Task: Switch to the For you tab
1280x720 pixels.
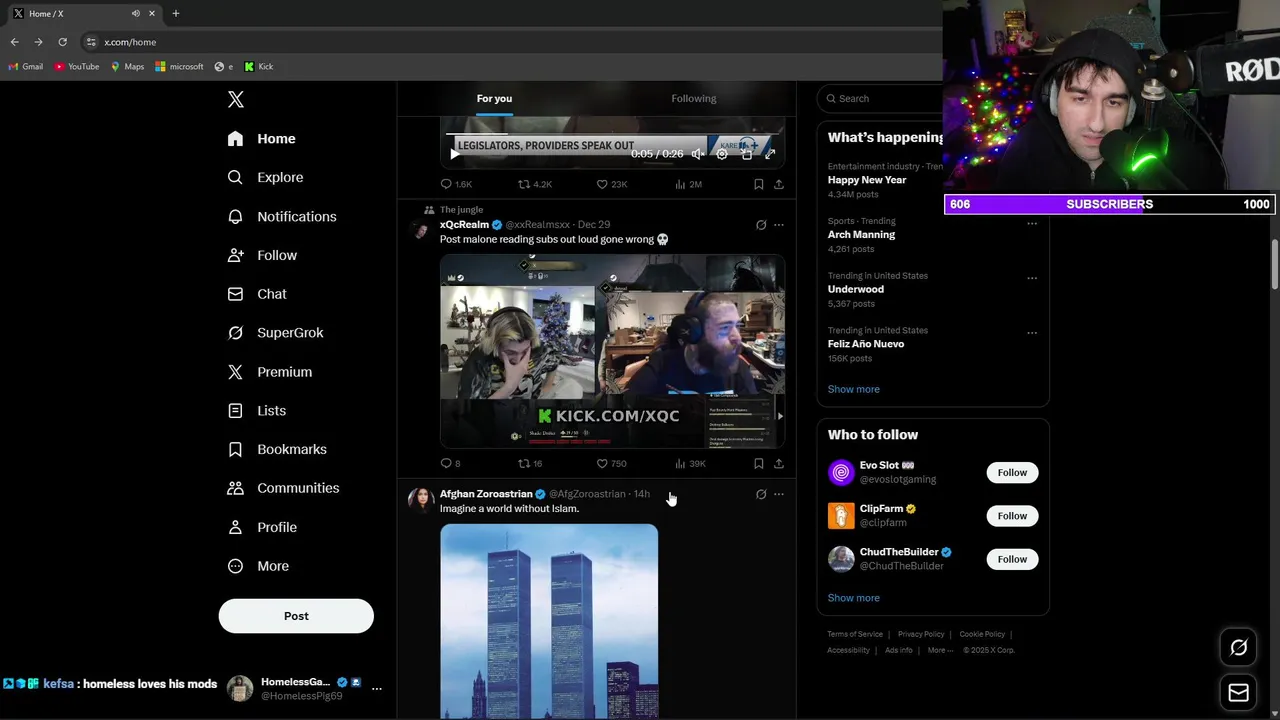Action: (494, 98)
